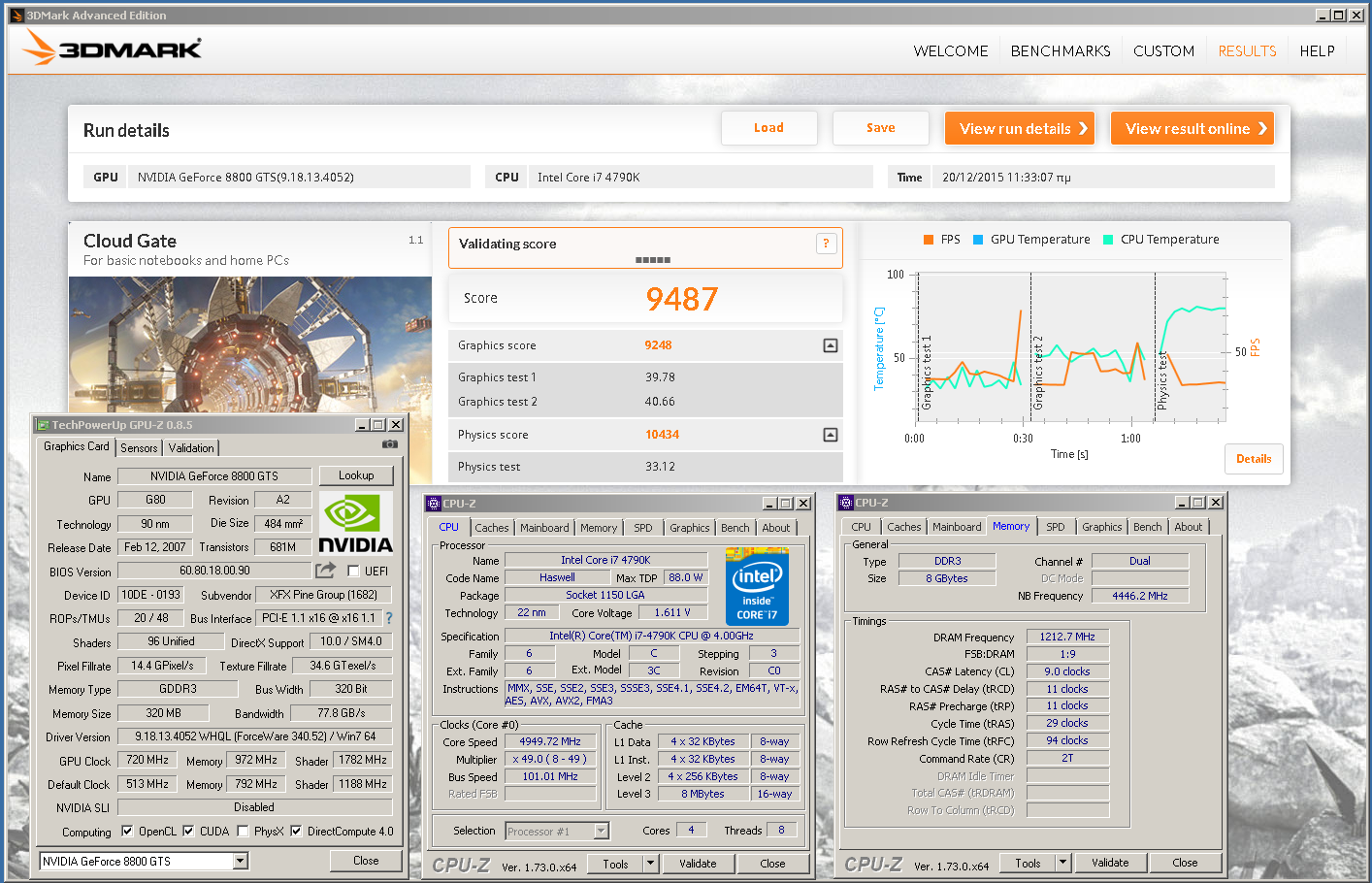Toggle the OpenCL checkbox

(127, 832)
